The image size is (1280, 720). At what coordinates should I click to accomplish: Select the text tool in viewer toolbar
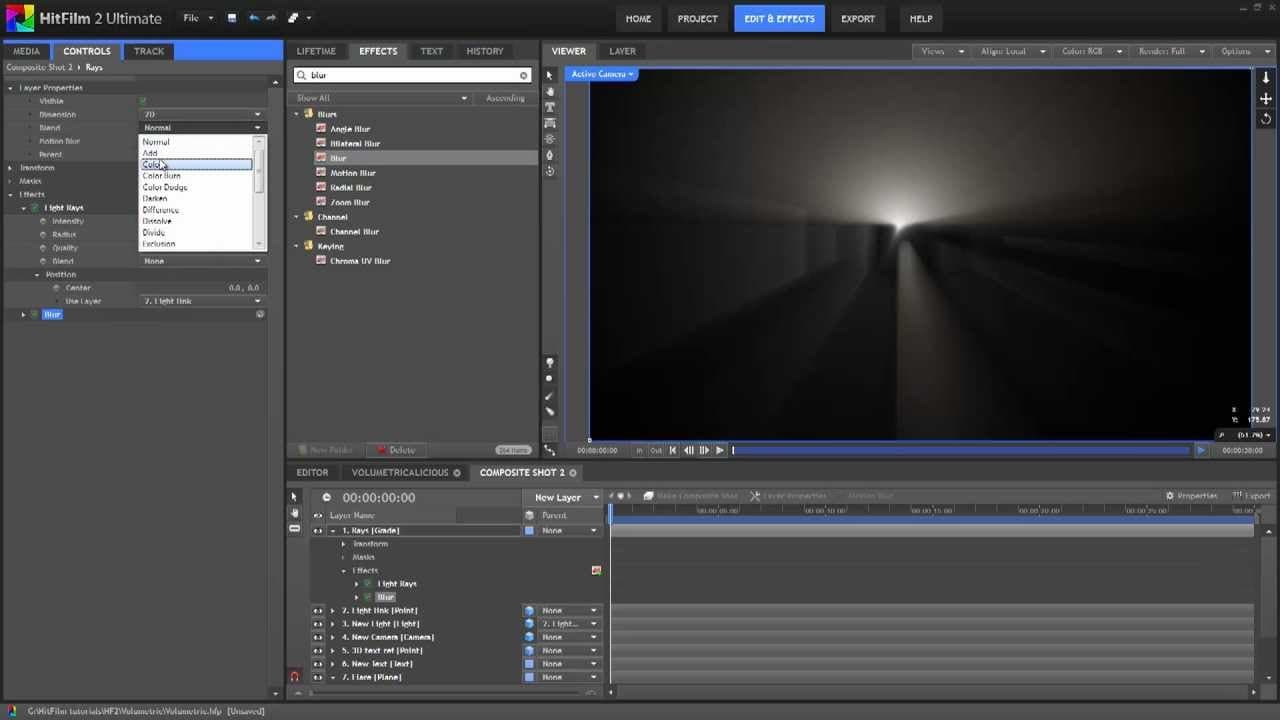550,107
